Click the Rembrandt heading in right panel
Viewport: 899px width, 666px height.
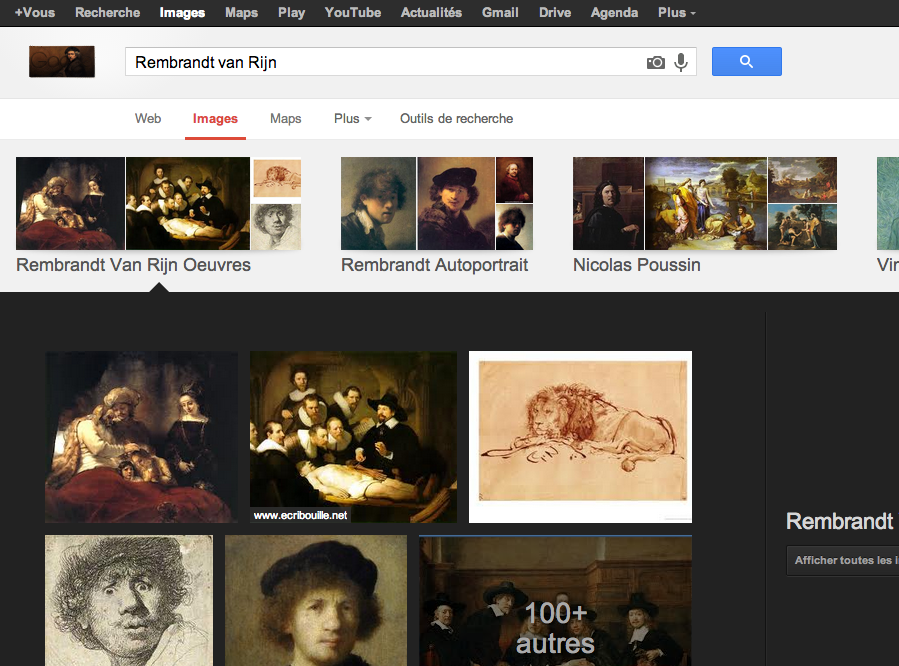pyautogui.click(x=839, y=521)
